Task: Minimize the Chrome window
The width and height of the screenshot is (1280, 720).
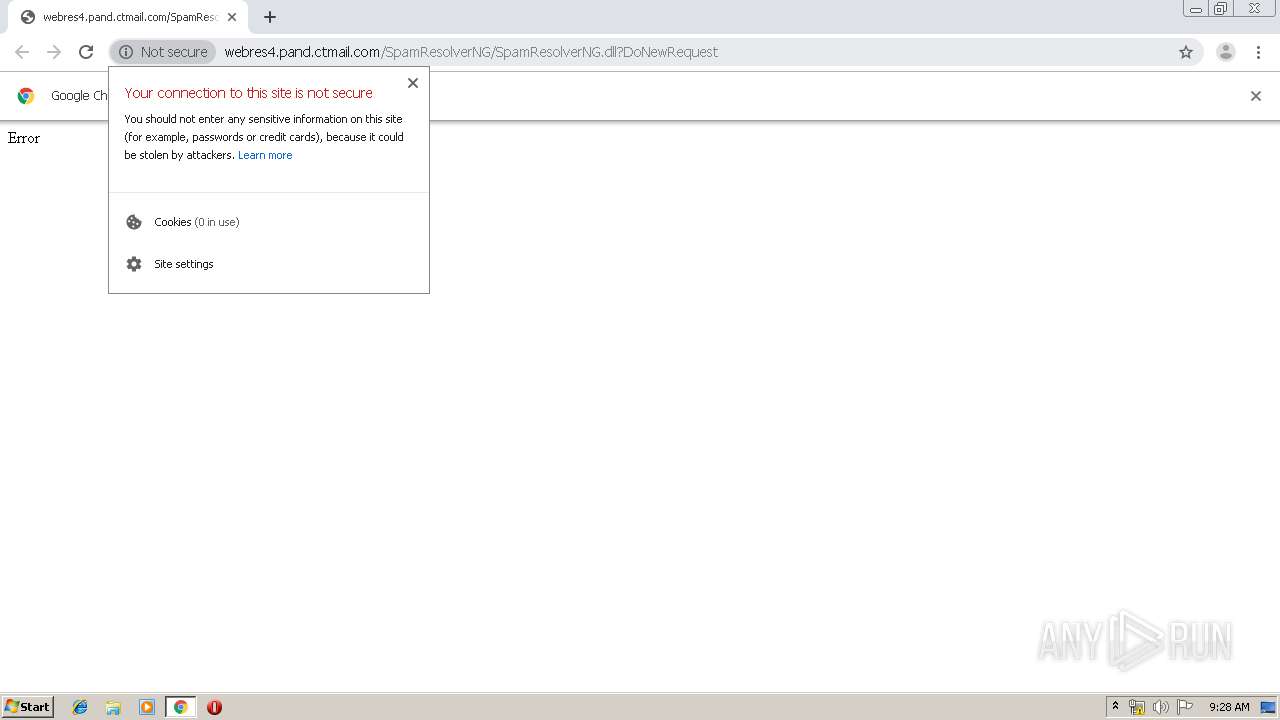Action: (x=1196, y=9)
